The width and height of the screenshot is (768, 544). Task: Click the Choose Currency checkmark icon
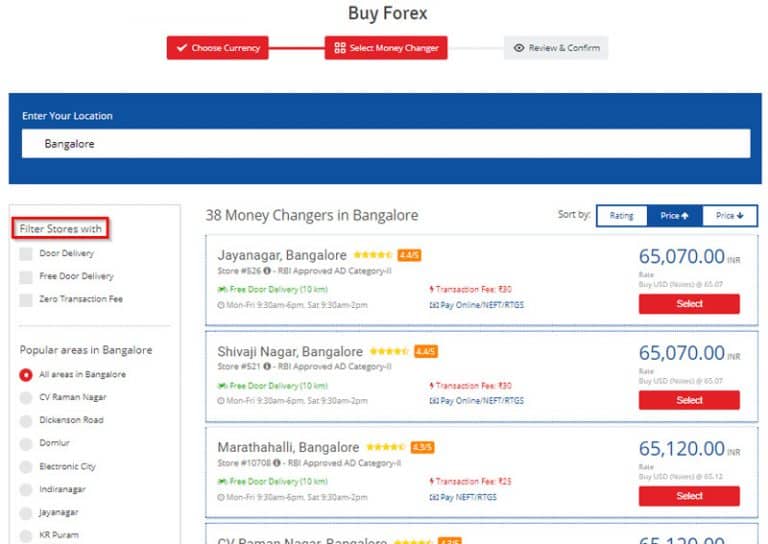pos(181,48)
